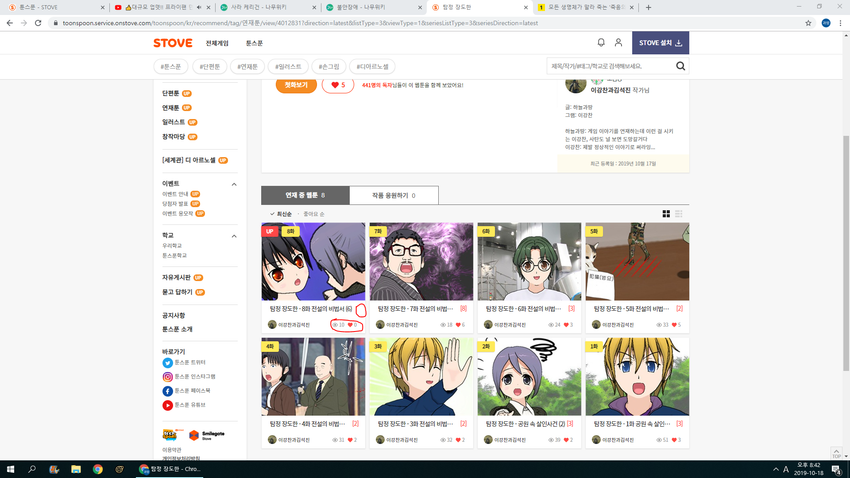This screenshot has width=850, height=478.
Task: Open the notification center in the system tray
Action: coord(836,469)
